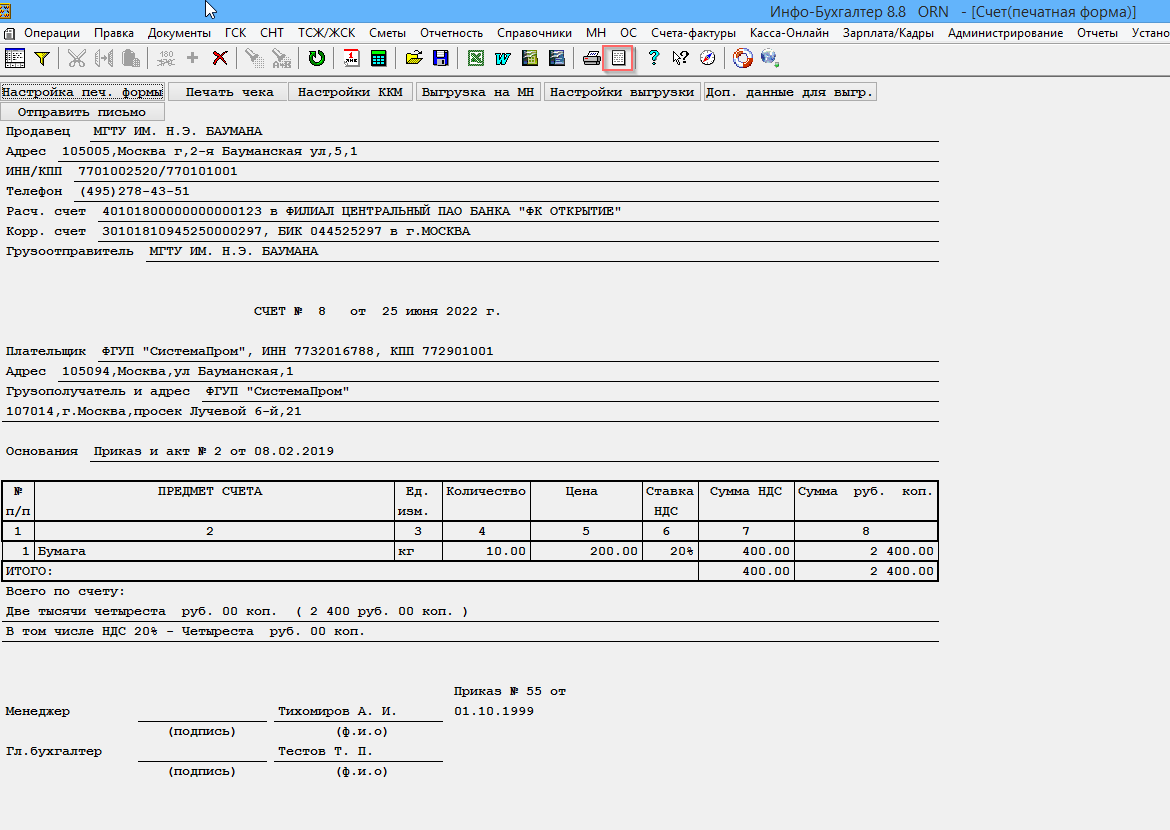Image resolution: width=1170 pixels, height=830 pixels.
Task: Click the clipboard paste icon
Action: [131, 58]
